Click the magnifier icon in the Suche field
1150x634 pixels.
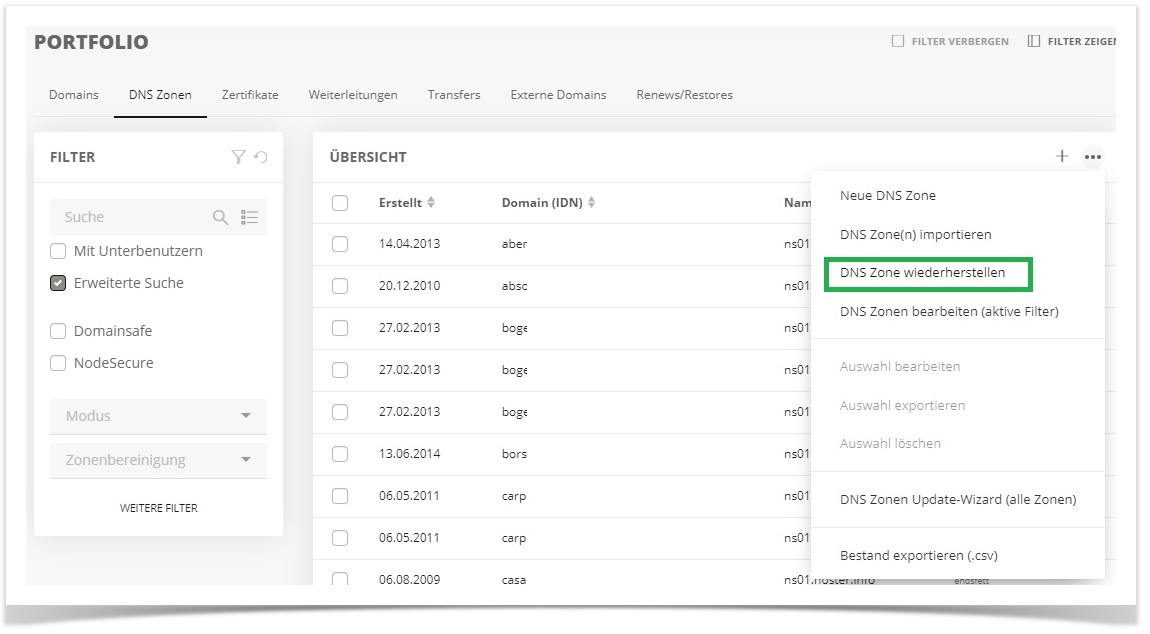pos(220,217)
